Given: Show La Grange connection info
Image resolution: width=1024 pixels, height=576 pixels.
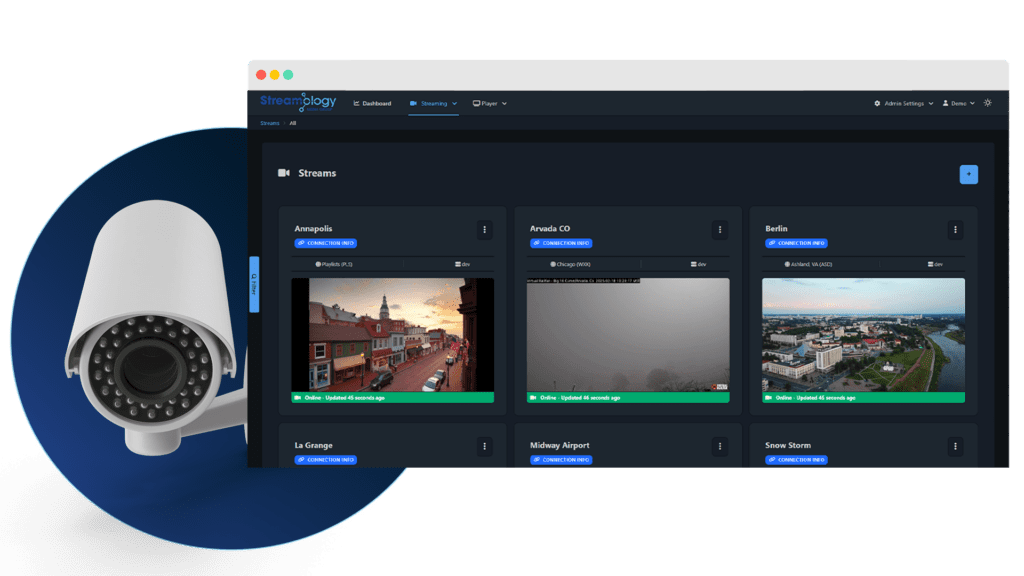Looking at the screenshot, I should click(x=325, y=460).
